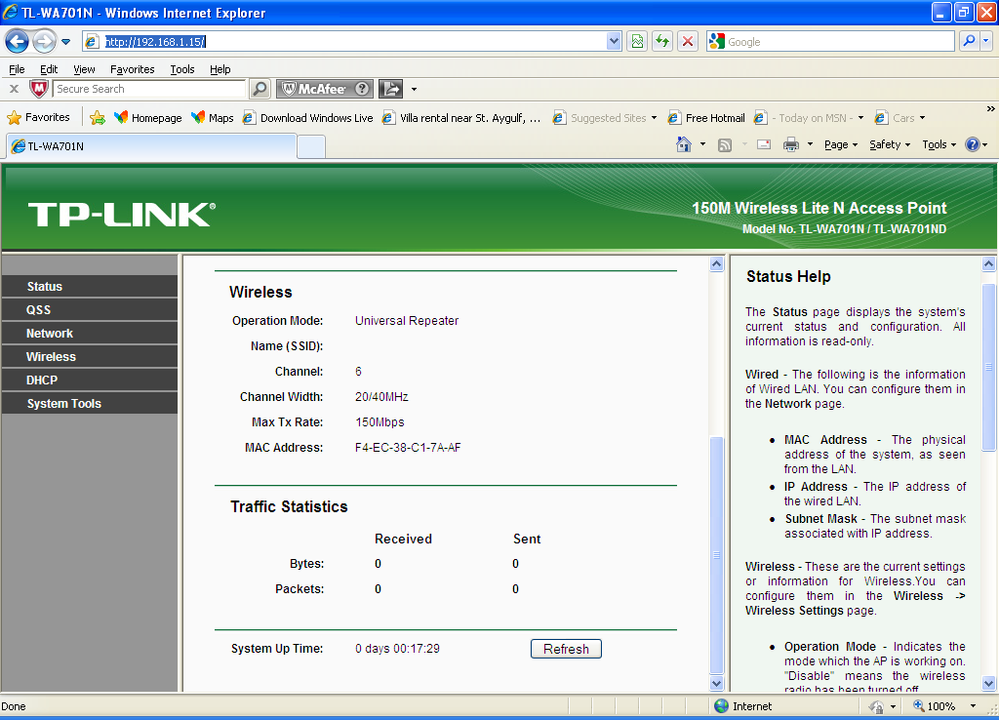
Task: Click the Refresh button beside System Up Time
Action: pos(566,649)
